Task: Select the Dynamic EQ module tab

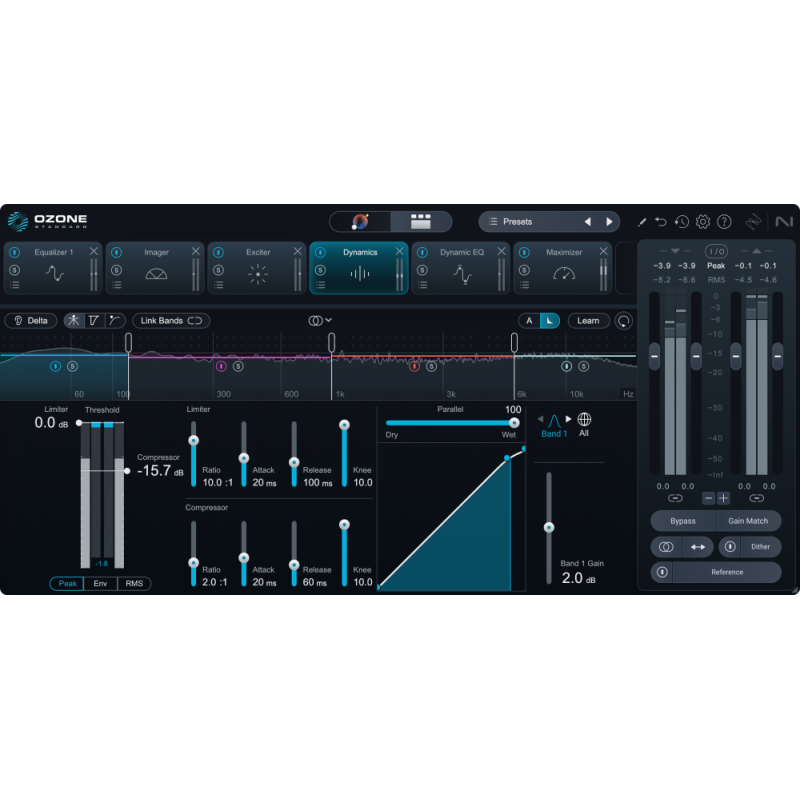Action: coord(460,252)
